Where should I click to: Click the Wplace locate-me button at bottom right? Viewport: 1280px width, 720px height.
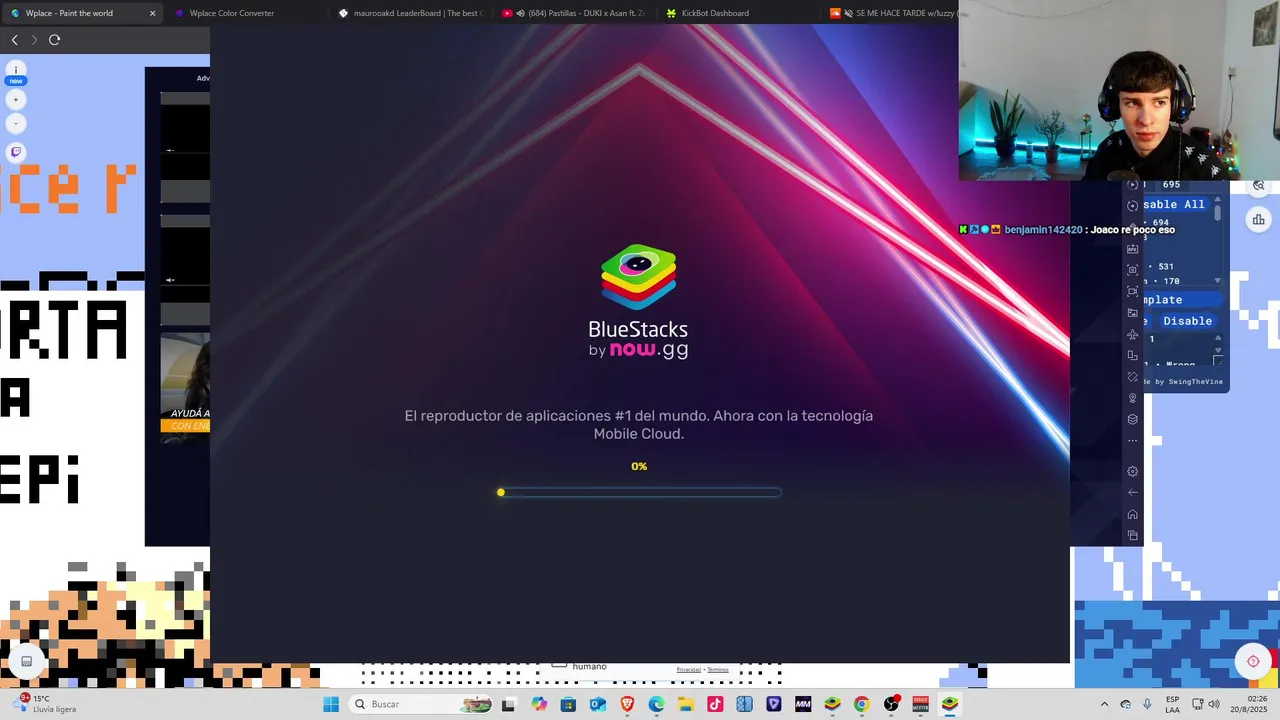pos(1253,661)
